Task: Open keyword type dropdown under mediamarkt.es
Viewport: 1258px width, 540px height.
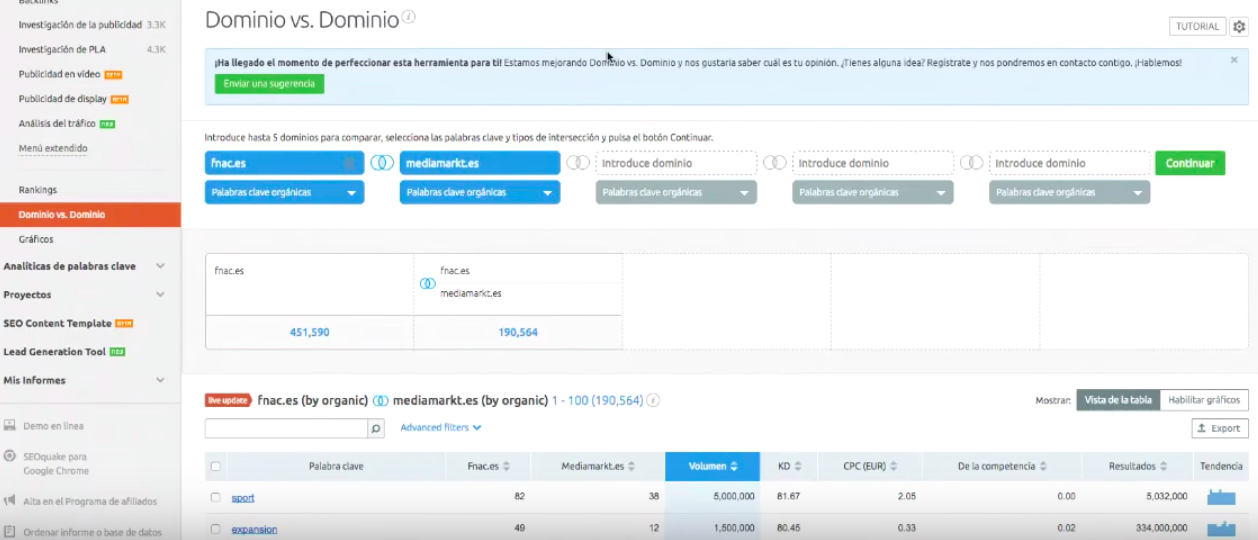Action: click(479, 193)
